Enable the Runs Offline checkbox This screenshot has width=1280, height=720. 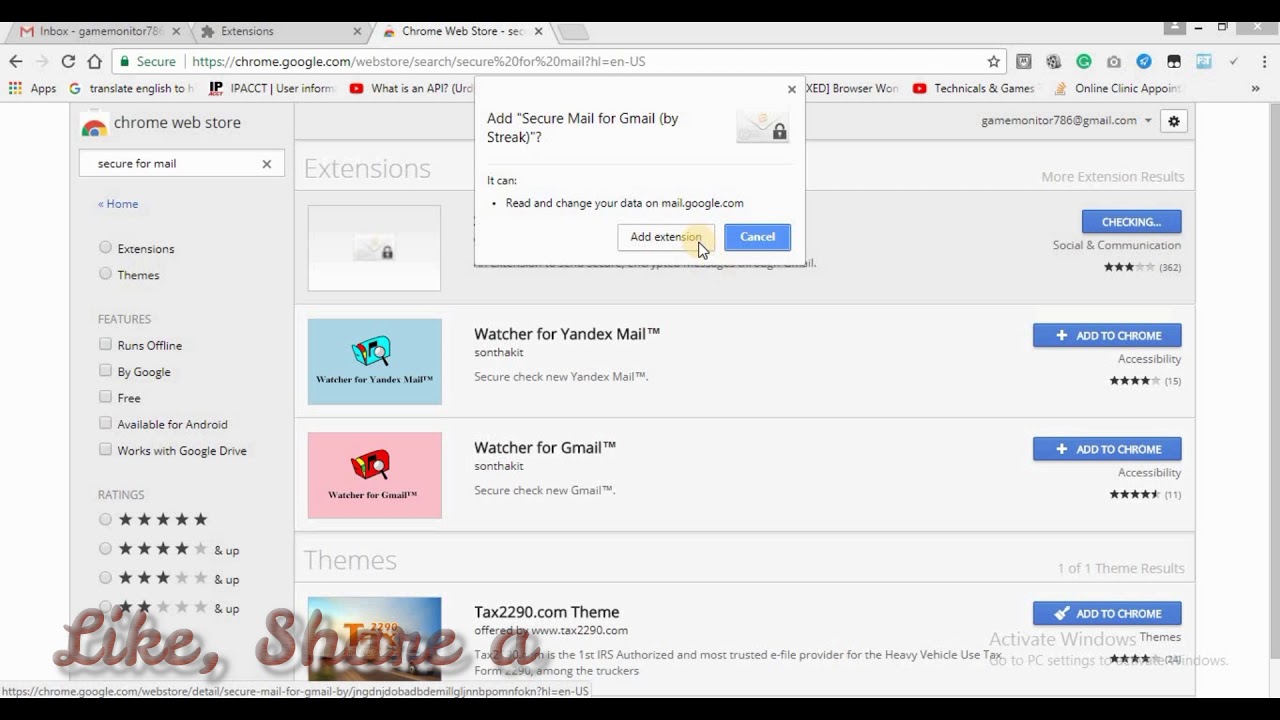[x=105, y=344]
